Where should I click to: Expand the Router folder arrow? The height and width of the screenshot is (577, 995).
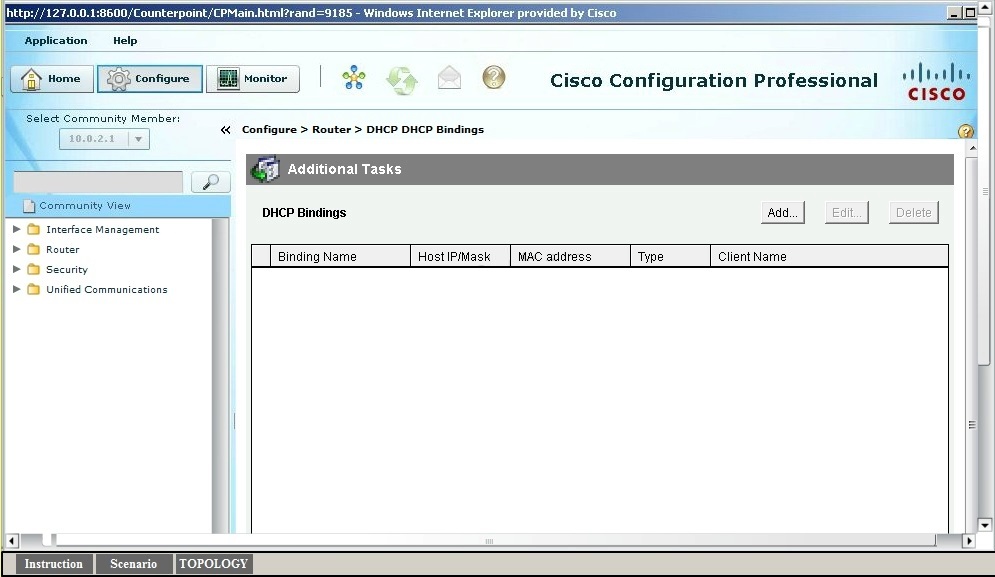coord(16,249)
